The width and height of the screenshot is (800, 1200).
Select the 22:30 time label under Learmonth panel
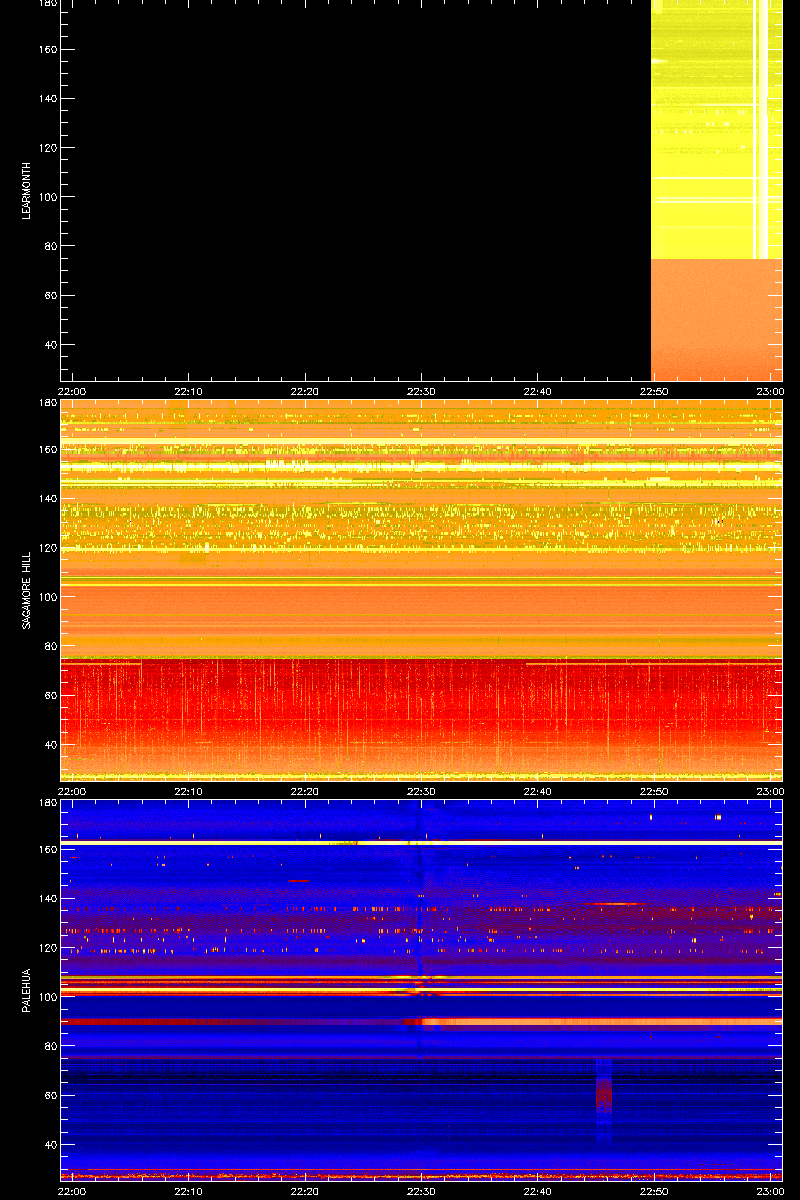point(421,391)
